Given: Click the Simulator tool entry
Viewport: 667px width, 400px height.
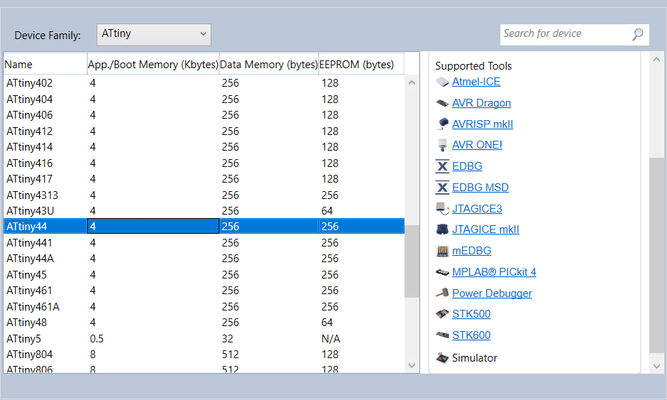Looking at the screenshot, I should [x=474, y=357].
